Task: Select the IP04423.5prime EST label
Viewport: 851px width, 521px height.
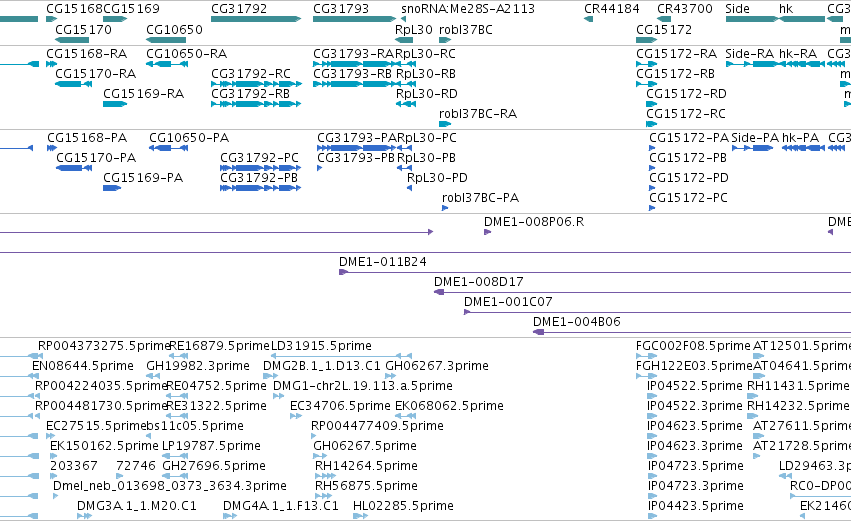Action: 695,506
